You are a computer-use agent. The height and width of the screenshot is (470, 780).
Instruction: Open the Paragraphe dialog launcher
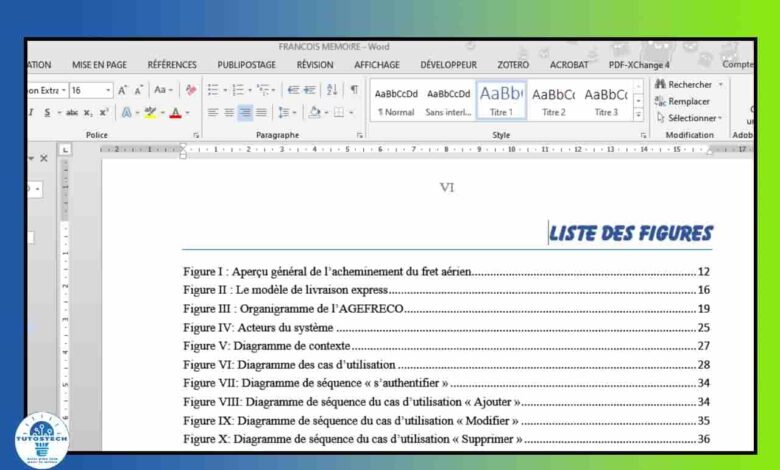click(359, 135)
